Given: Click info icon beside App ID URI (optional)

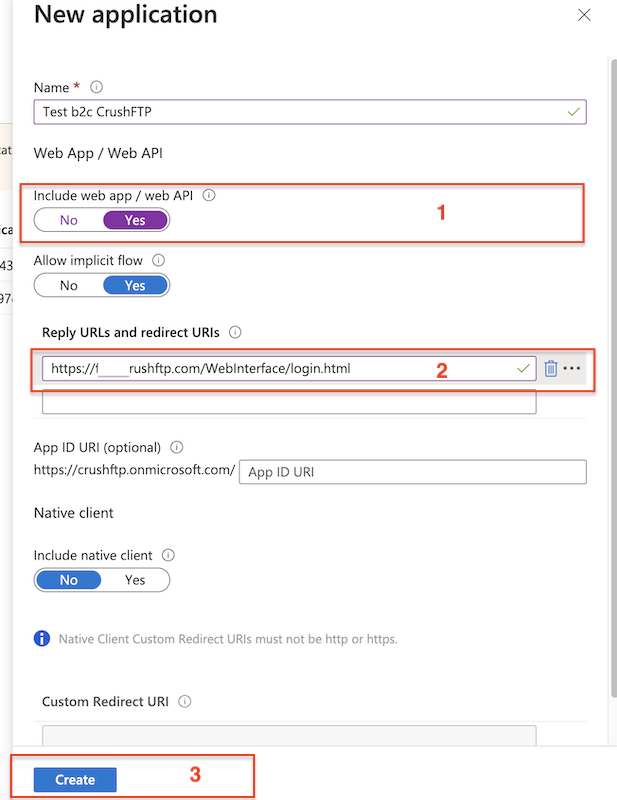Looking at the screenshot, I should 177,447.
